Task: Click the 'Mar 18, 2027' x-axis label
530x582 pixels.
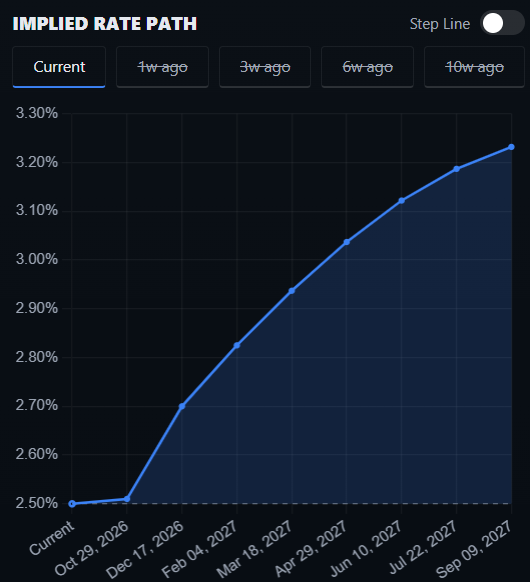Action: (x=255, y=549)
